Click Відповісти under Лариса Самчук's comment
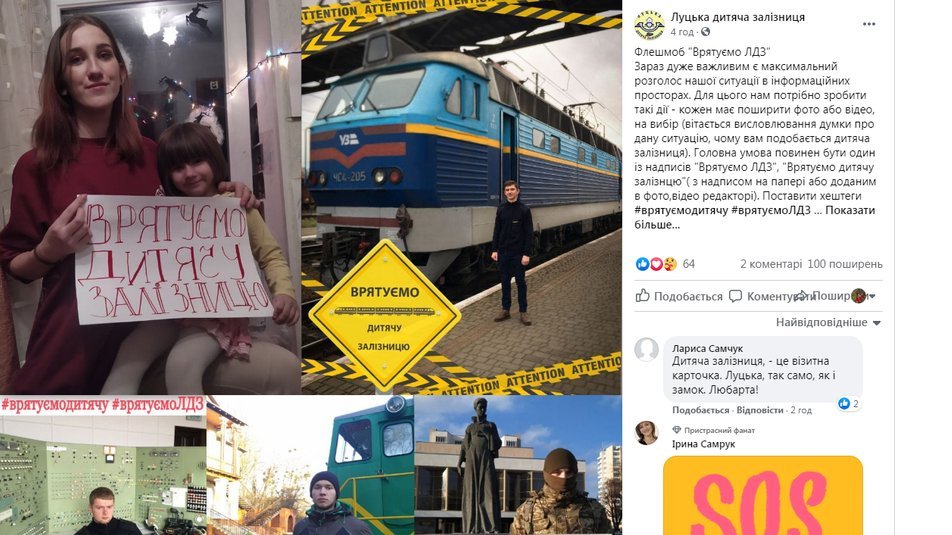This screenshot has width=952, height=535. [760, 410]
